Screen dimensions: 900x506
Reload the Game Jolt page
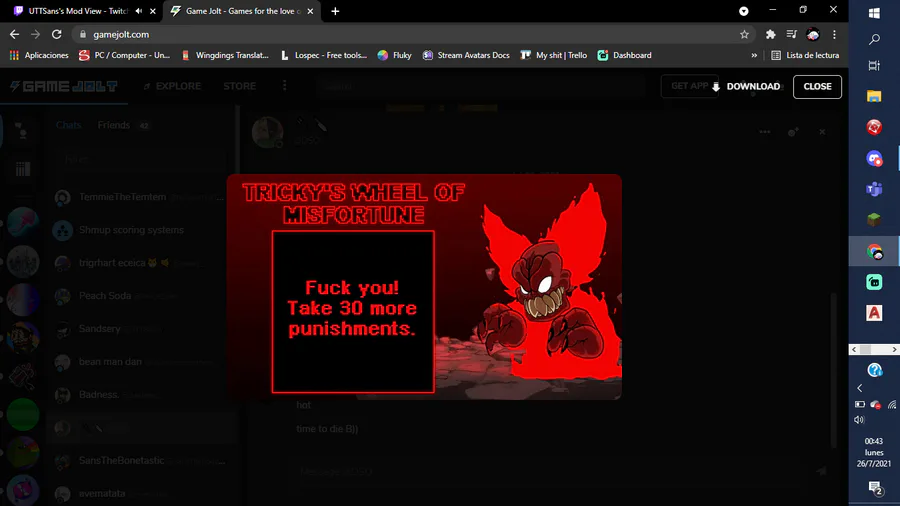pyautogui.click(x=56, y=34)
